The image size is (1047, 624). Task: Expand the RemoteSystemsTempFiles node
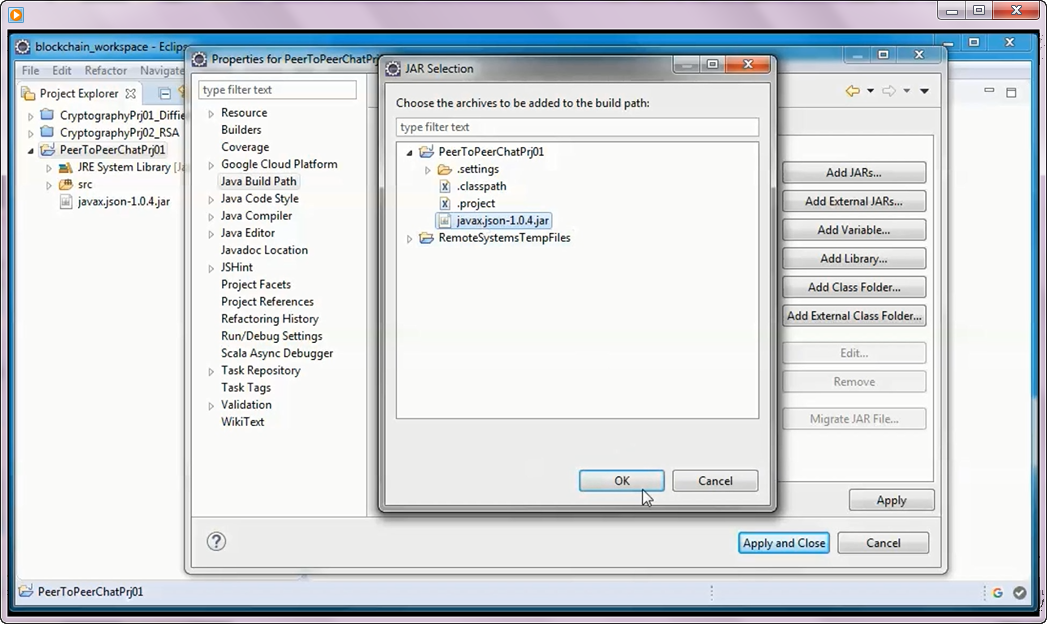point(408,238)
